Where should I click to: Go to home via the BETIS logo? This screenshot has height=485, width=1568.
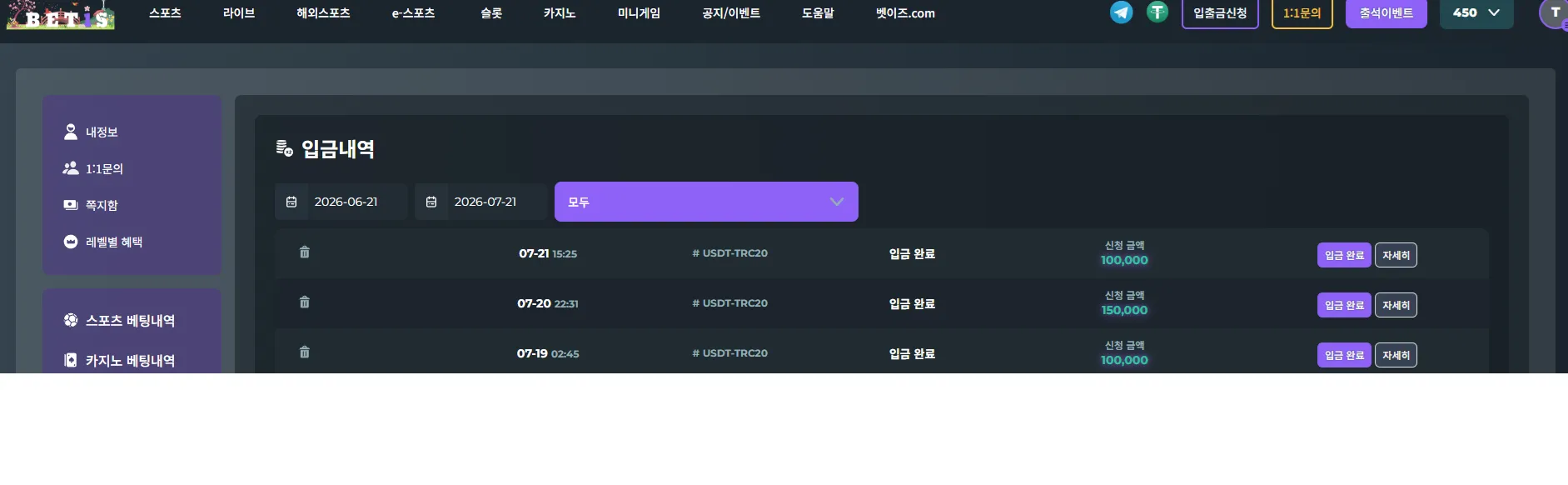[61, 15]
